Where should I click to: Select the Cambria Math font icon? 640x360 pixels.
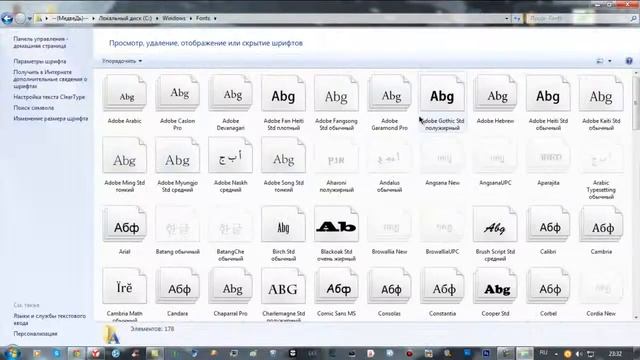[x=124, y=286]
